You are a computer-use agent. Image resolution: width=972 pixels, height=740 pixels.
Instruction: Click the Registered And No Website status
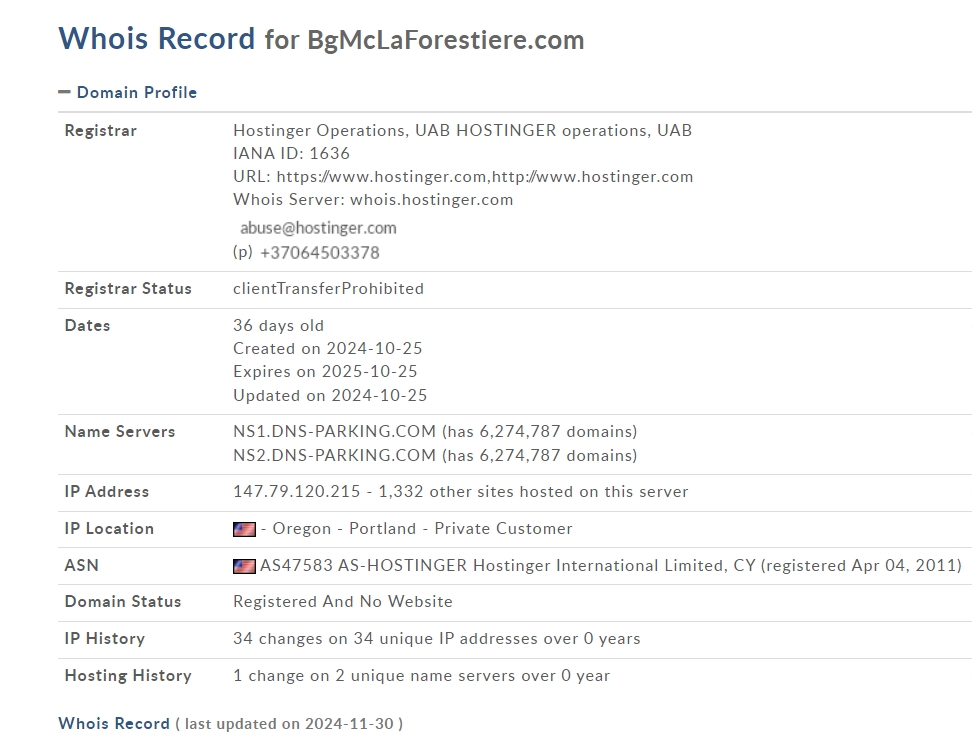pyautogui.click(x=343, y=602)
